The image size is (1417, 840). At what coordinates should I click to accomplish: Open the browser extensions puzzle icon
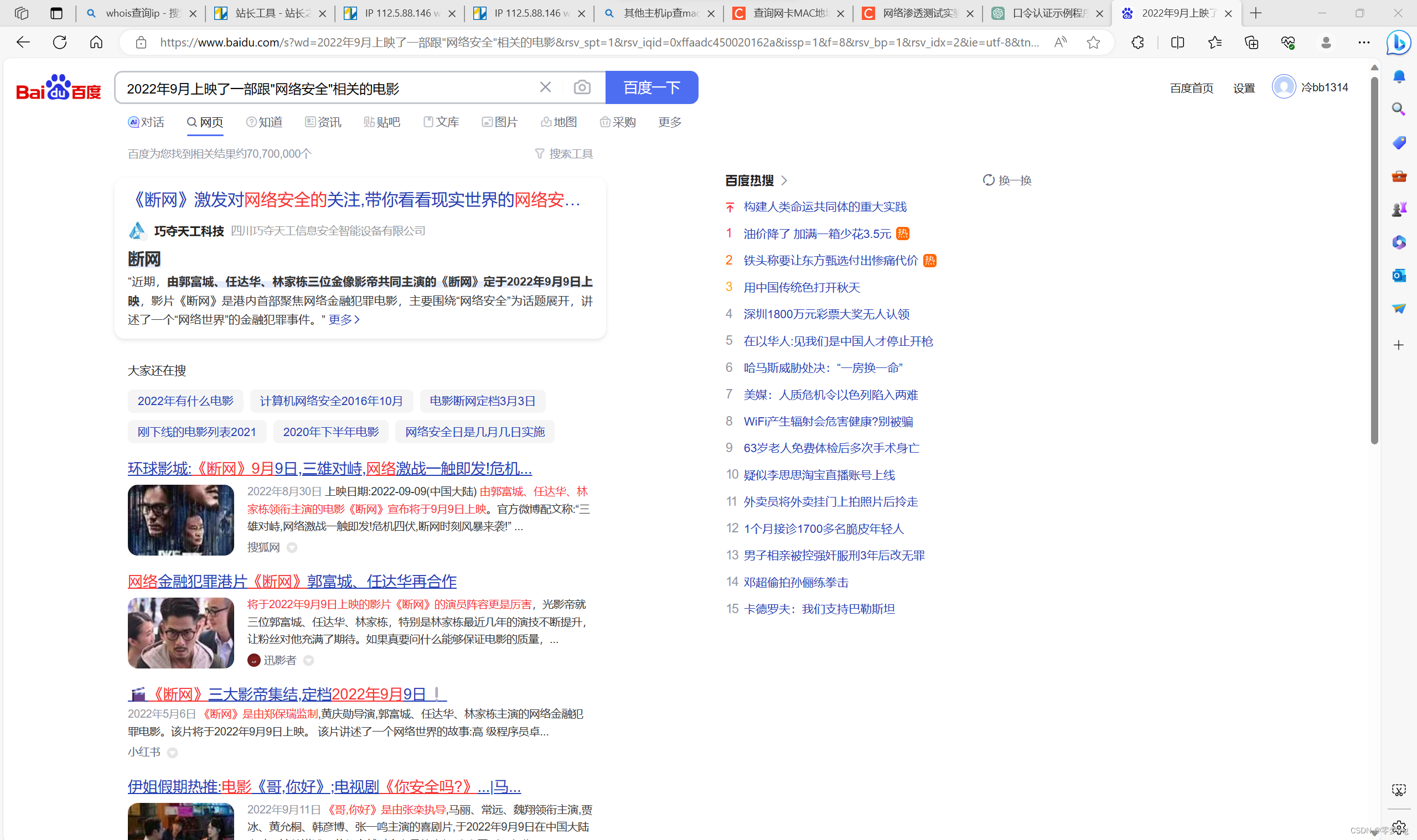pos(1137,43)
